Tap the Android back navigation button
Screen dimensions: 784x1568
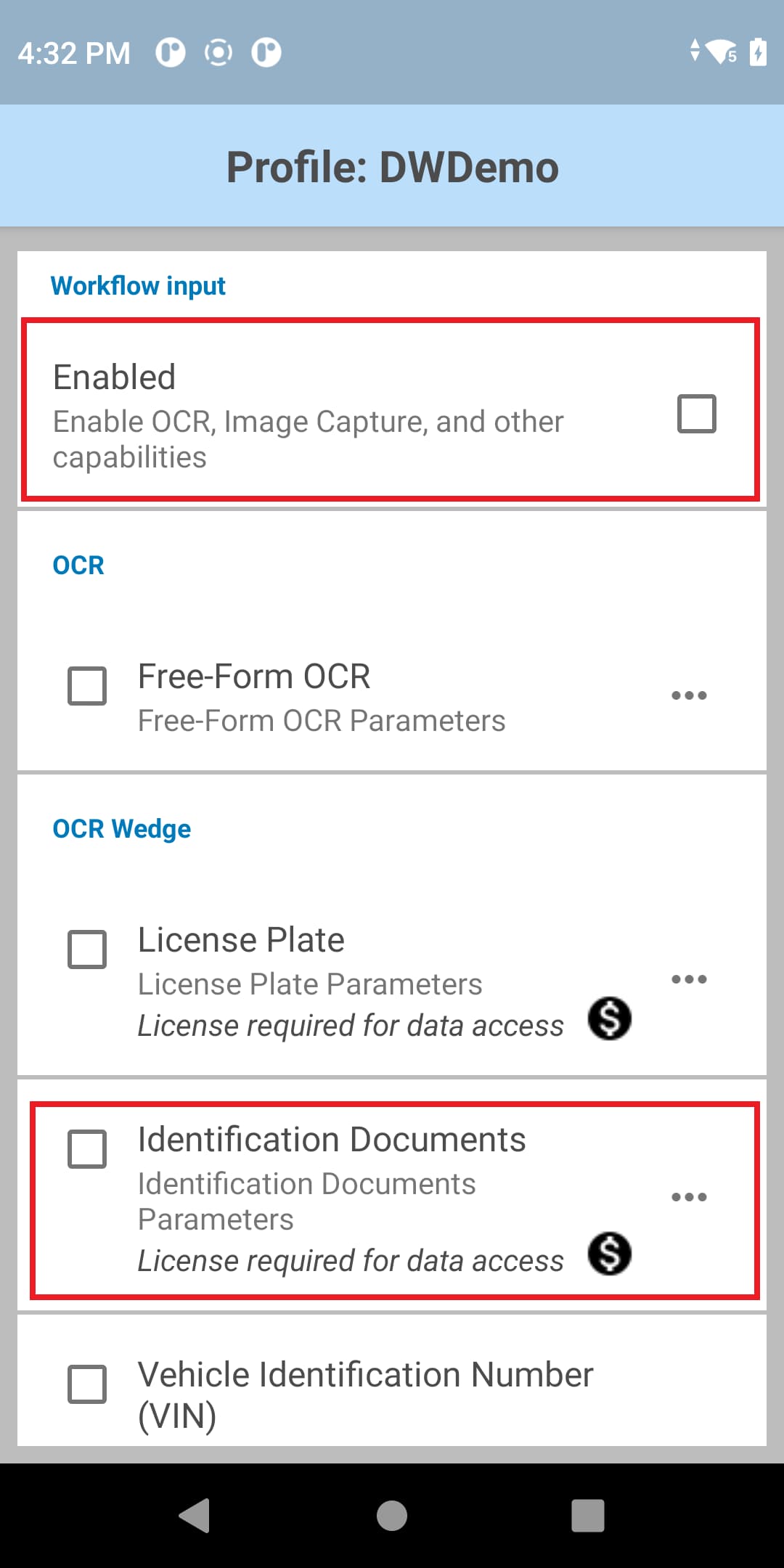point(195,1515)
